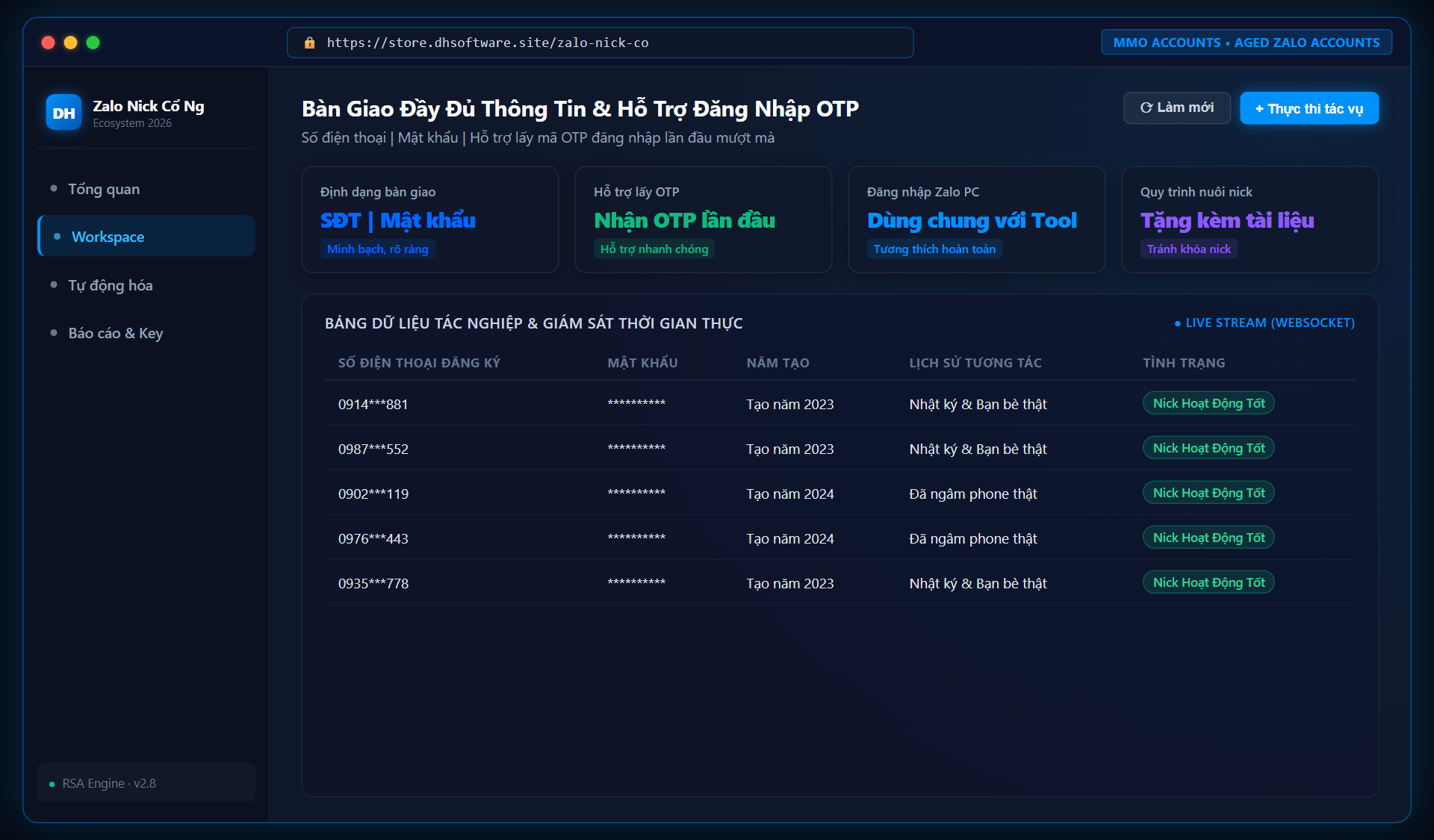This screenshot has width=1434, height=840.
Task: Open the SĐT | Mật khẩu card
Action: pyautogui.click(x=430, y=220)
